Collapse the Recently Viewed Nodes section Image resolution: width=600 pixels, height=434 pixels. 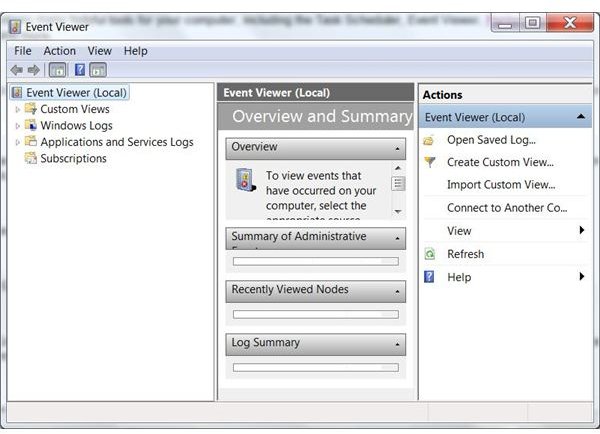(398, 291)
